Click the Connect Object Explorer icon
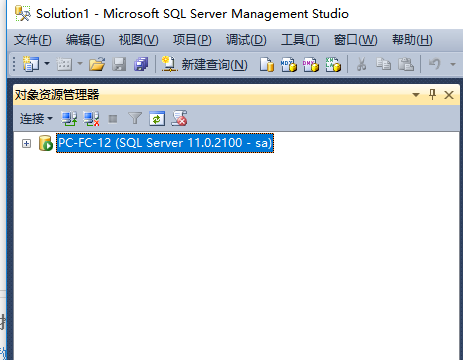This screenshot has height=360, width=463. point(69,118)
